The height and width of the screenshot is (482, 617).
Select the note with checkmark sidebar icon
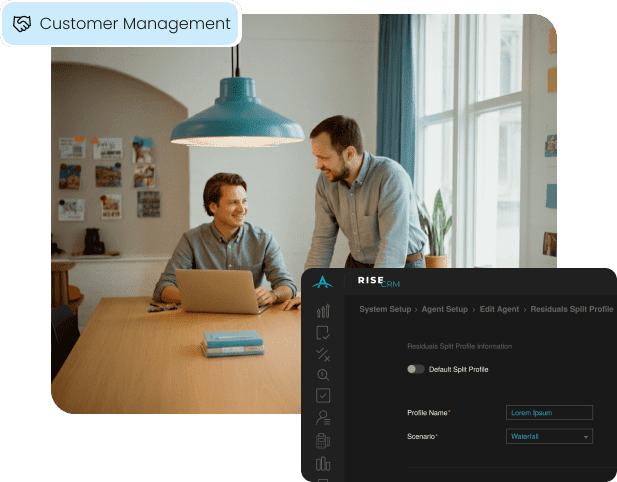(x=322, y=332)
